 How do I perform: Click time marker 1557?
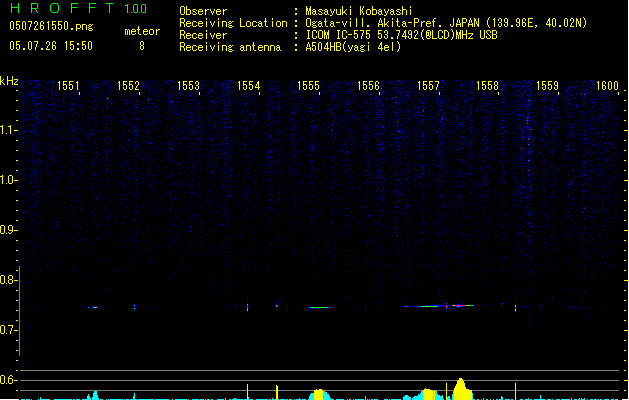(428, 86)
